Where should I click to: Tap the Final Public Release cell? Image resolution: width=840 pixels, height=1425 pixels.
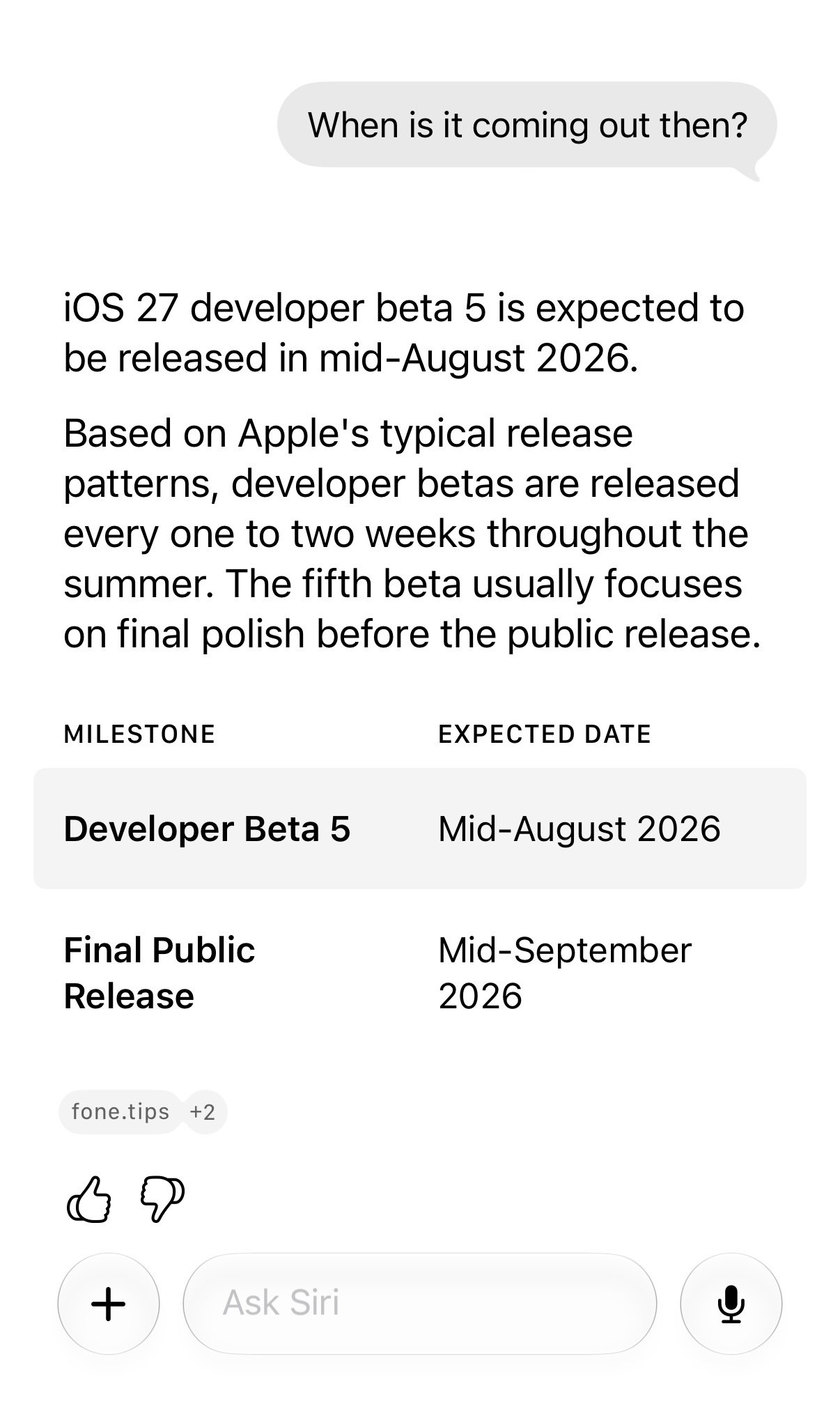160,973
